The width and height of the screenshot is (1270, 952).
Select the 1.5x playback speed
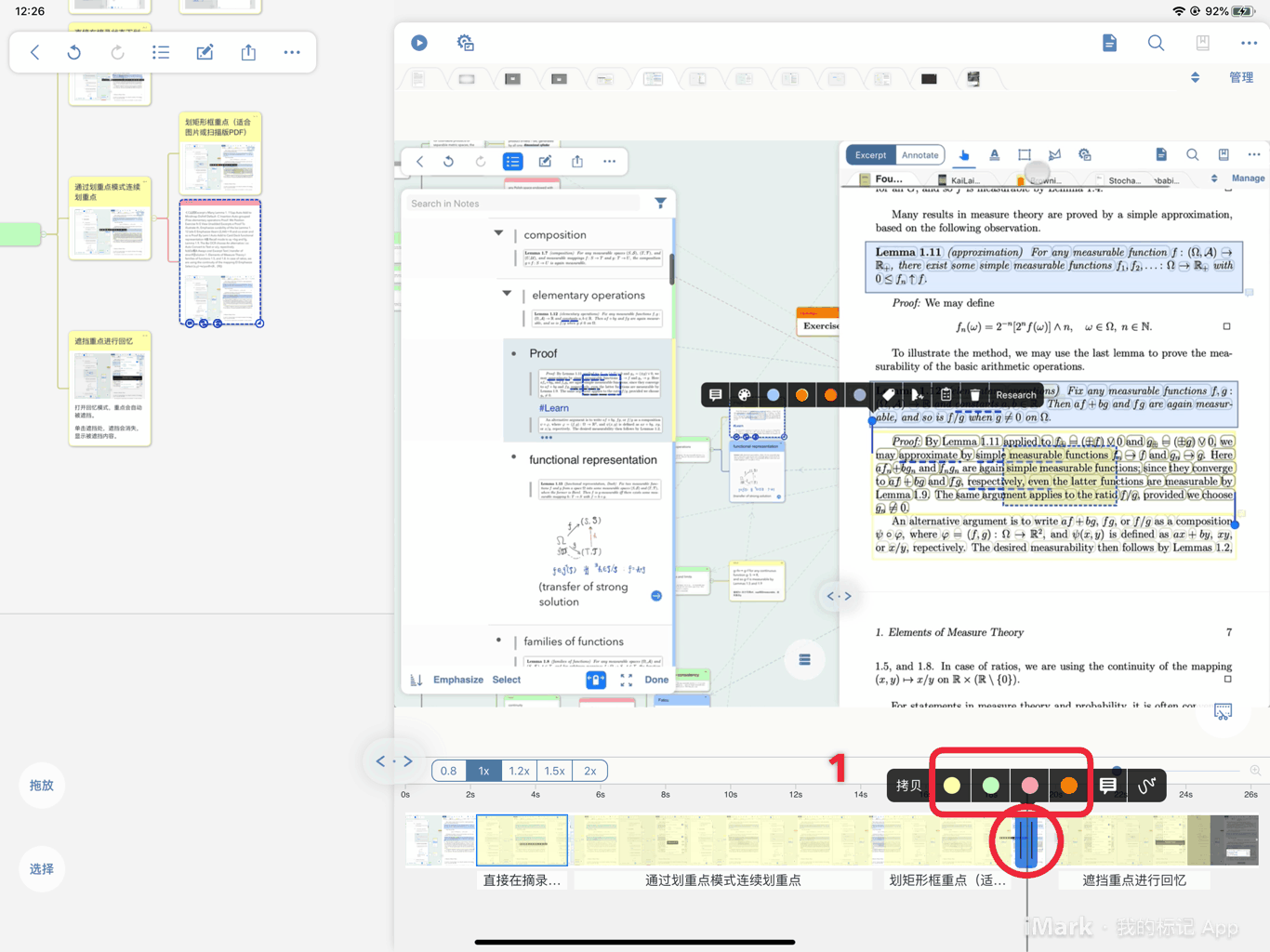point(554,771)
